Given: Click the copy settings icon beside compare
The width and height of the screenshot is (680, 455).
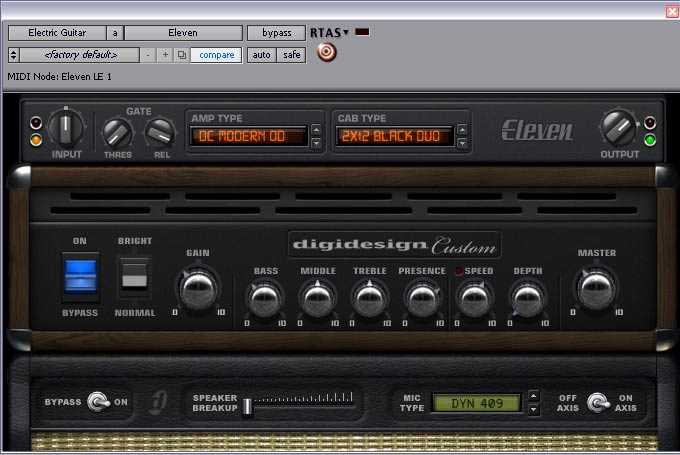Looking at the screenshot, I should (x=182, y=55).
